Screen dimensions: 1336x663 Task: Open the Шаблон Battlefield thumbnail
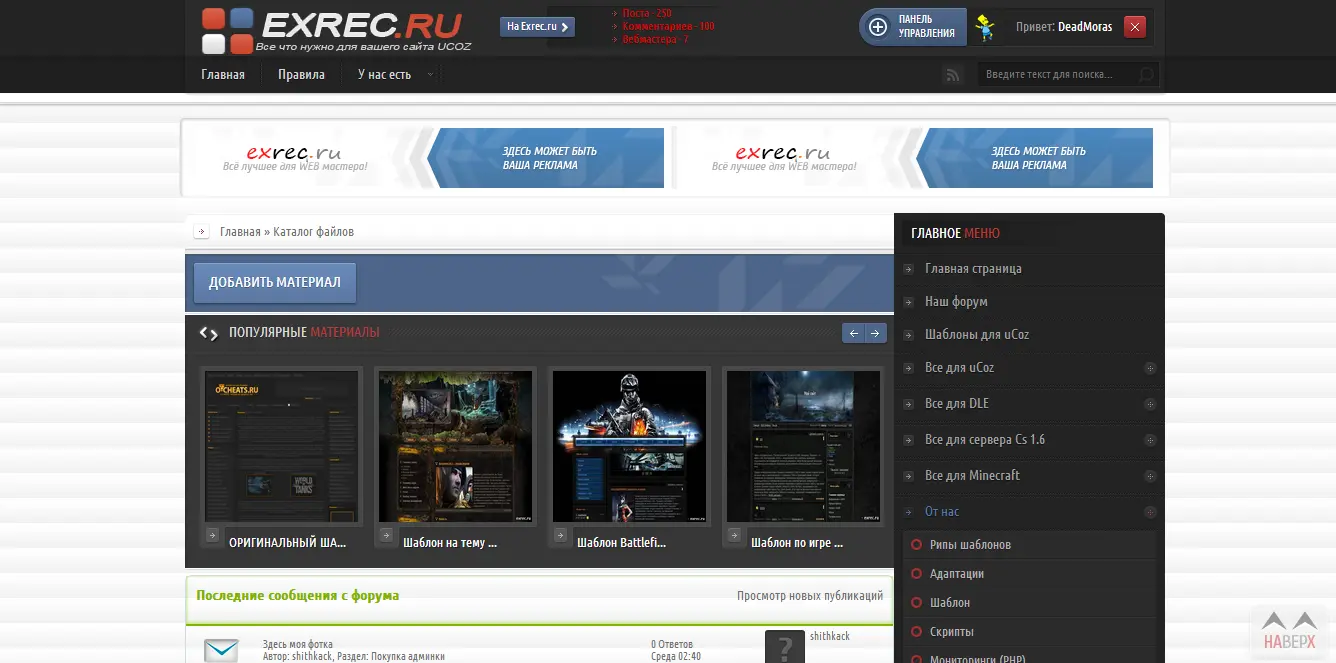(x=631, y=446)
